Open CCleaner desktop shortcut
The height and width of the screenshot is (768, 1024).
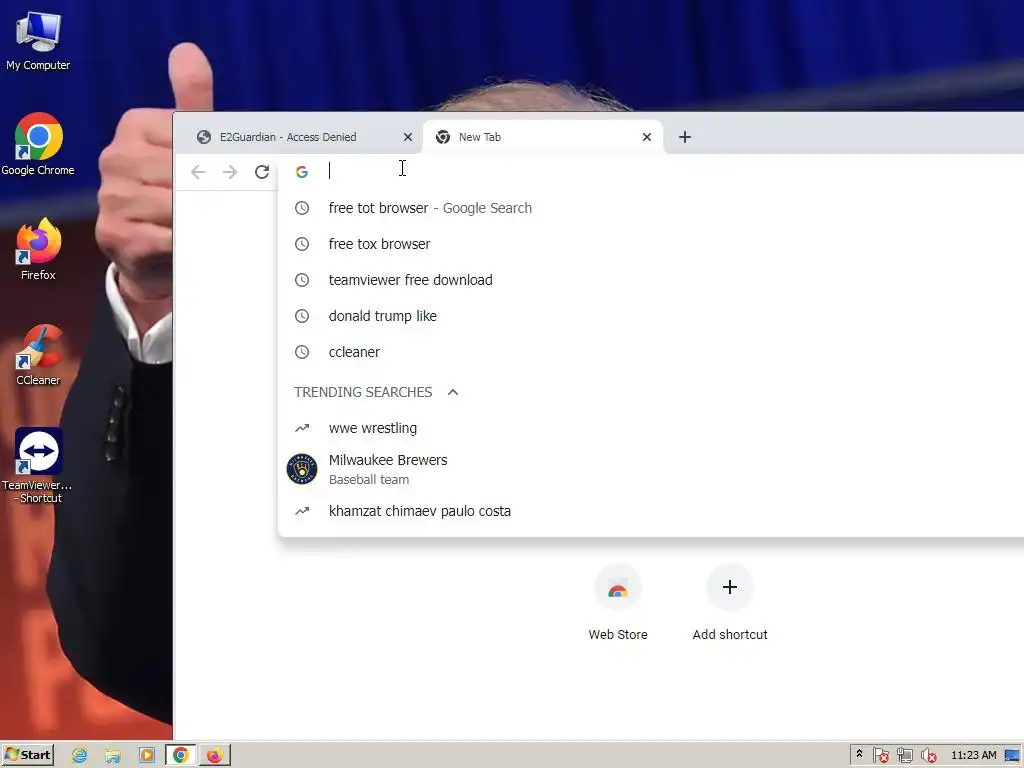(x=38, y=355)
